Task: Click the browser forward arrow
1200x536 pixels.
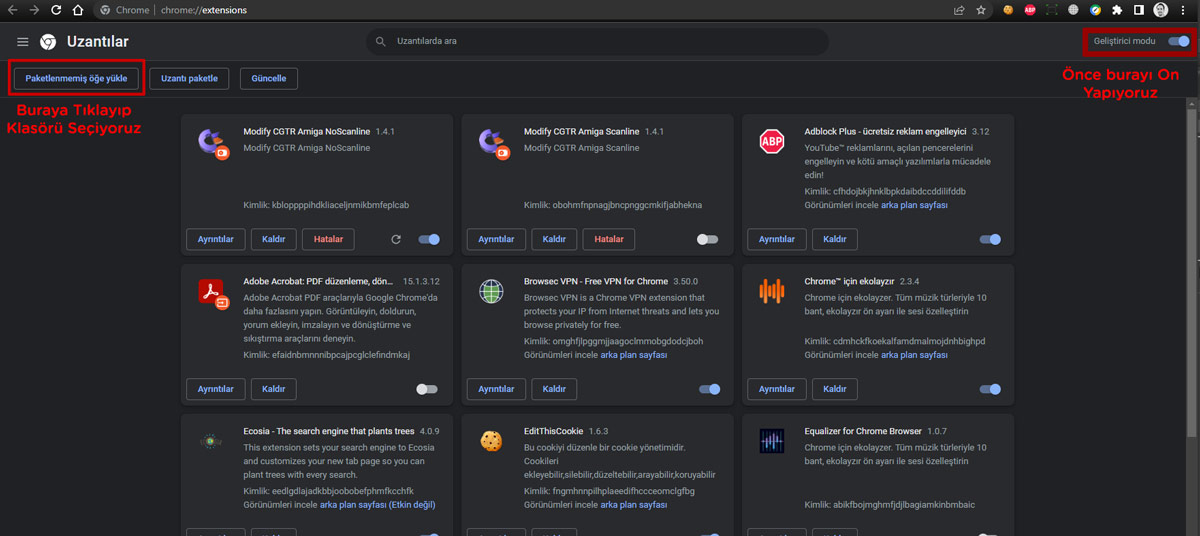Action: (x=34, y=10)
